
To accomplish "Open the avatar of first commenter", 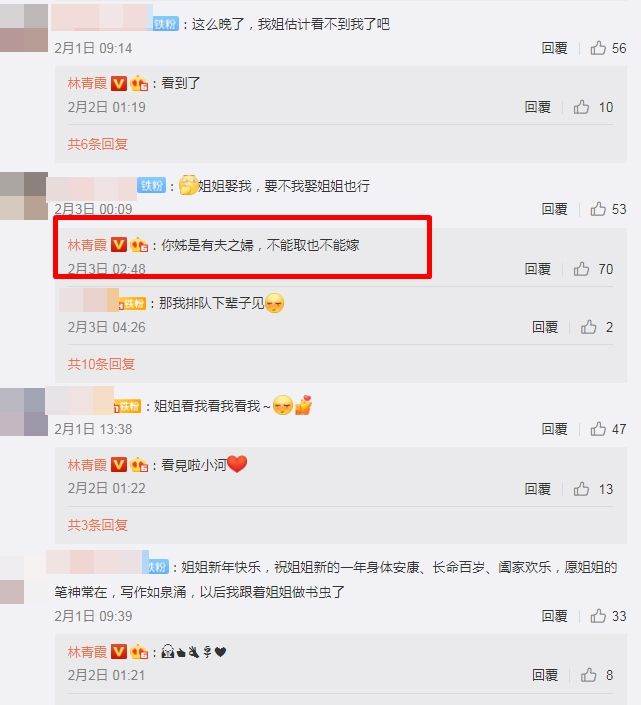I will [x=24, y=28].
